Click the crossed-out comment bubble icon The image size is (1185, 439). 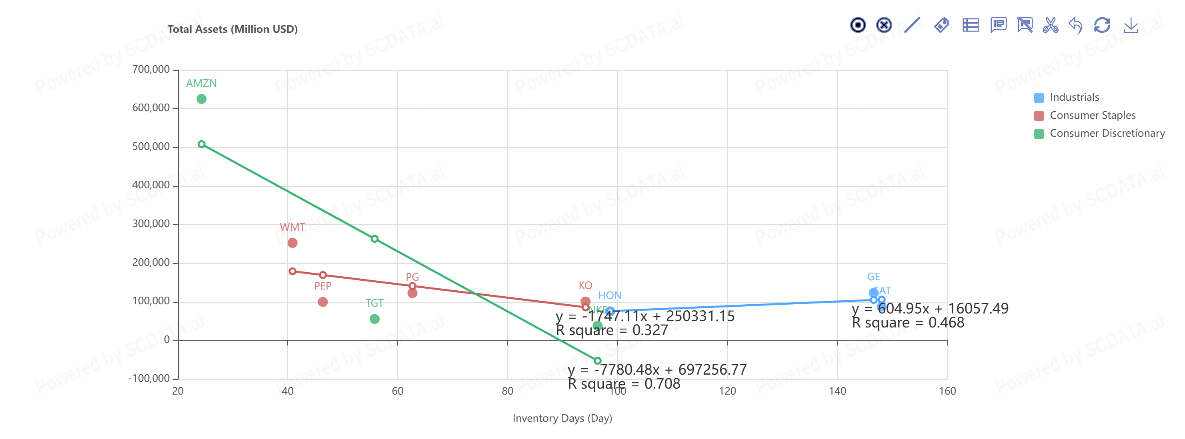(x=1024, y=25)
